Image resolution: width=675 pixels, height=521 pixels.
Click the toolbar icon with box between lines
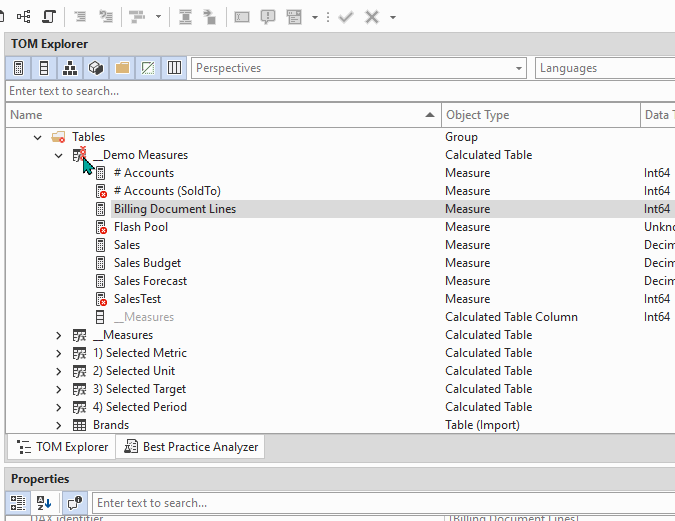[186, 17]
